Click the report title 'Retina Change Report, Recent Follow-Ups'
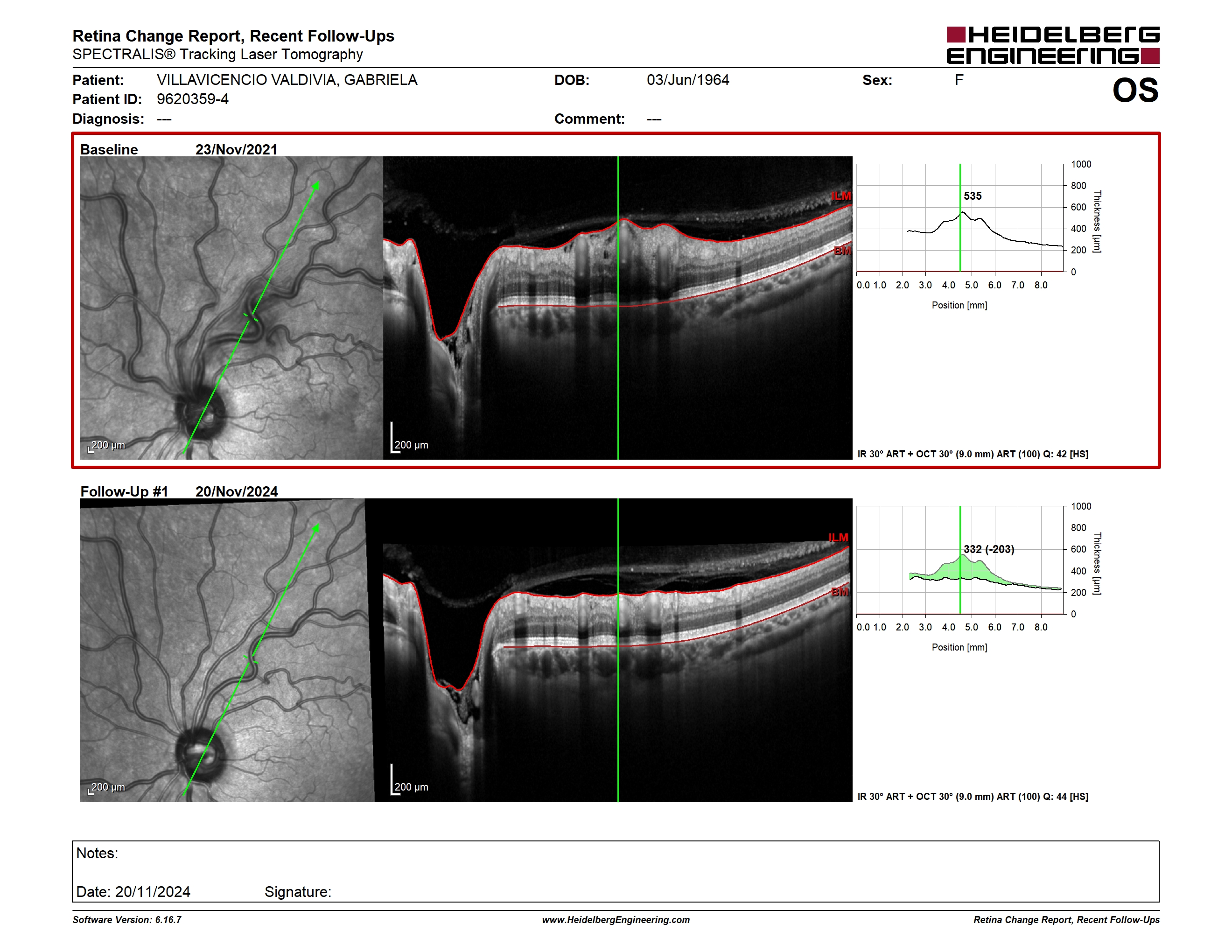 pos(233,36)
